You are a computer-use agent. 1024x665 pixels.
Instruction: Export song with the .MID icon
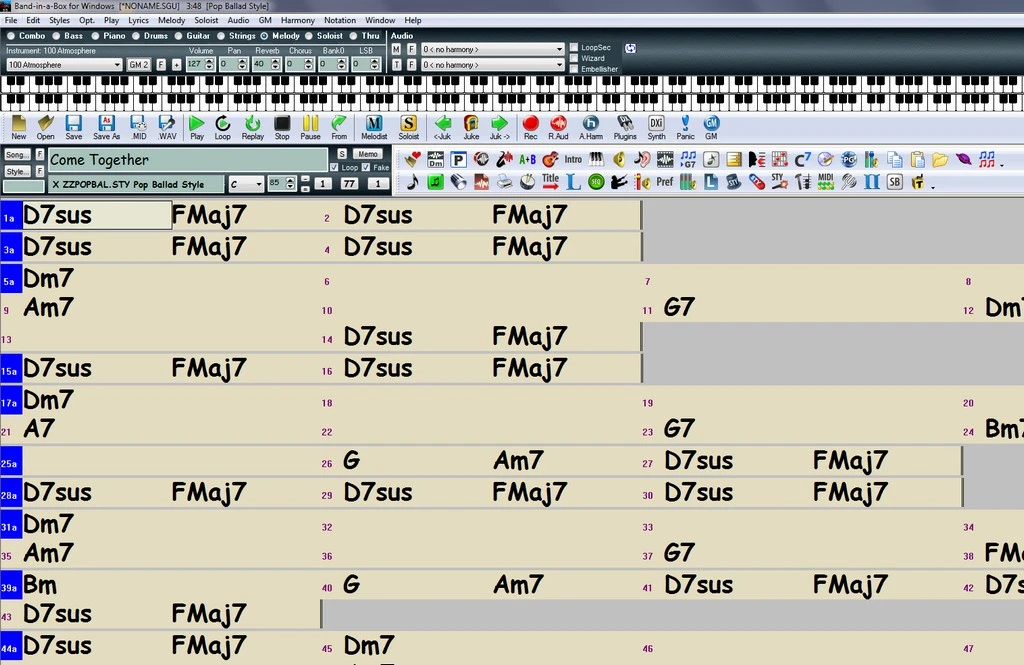click(x=138, y=127)
